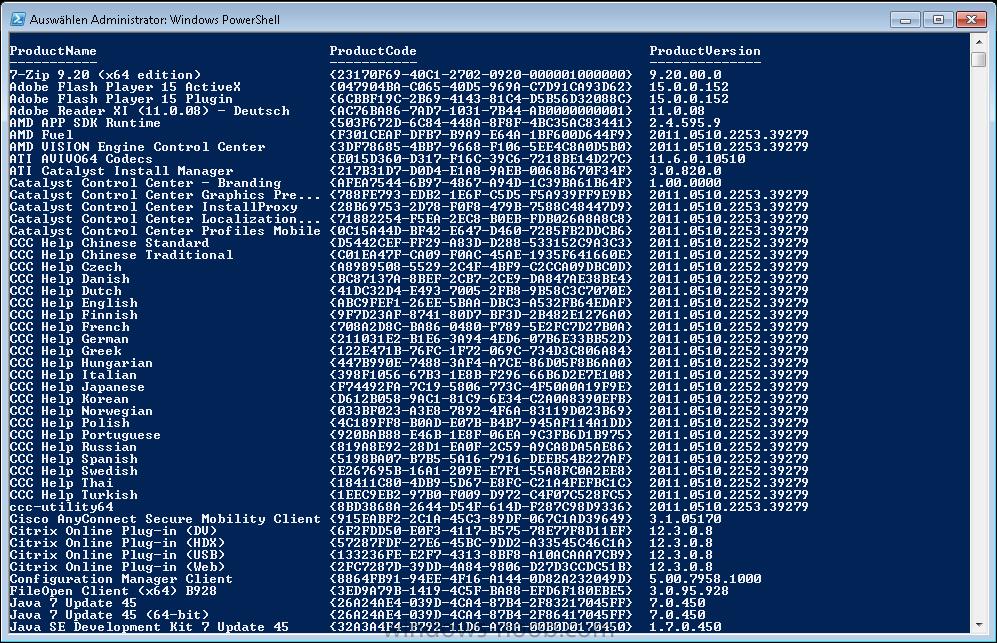The image size is (997, 643).
Task: Click 'Catalyst Control Center Graphics Pre...' name
Action: [x=165, y=195]
